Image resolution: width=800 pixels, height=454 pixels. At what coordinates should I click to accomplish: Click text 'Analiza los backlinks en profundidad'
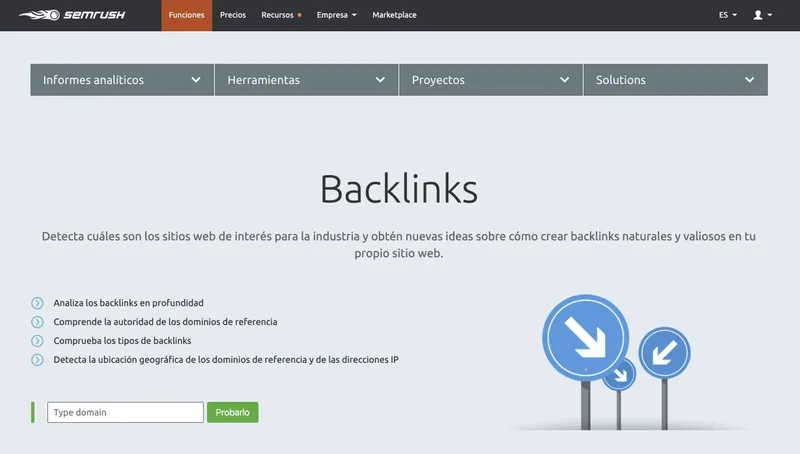[x=129, y=303]
